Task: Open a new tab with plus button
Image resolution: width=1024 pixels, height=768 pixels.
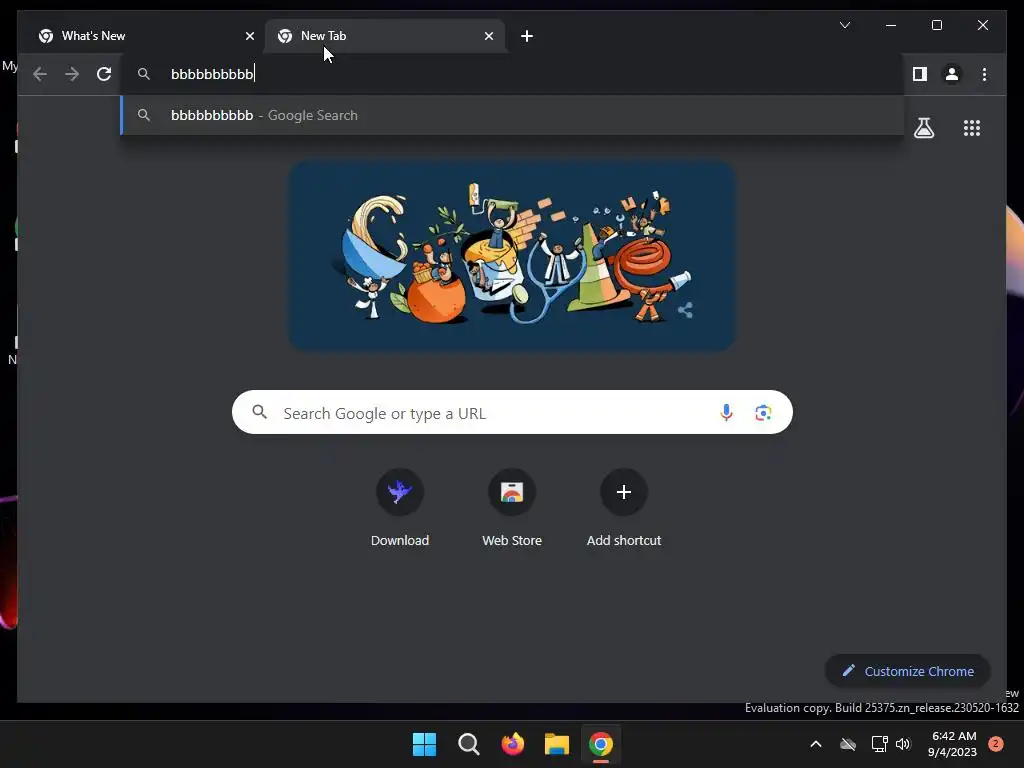Action: tap(527, 36)
